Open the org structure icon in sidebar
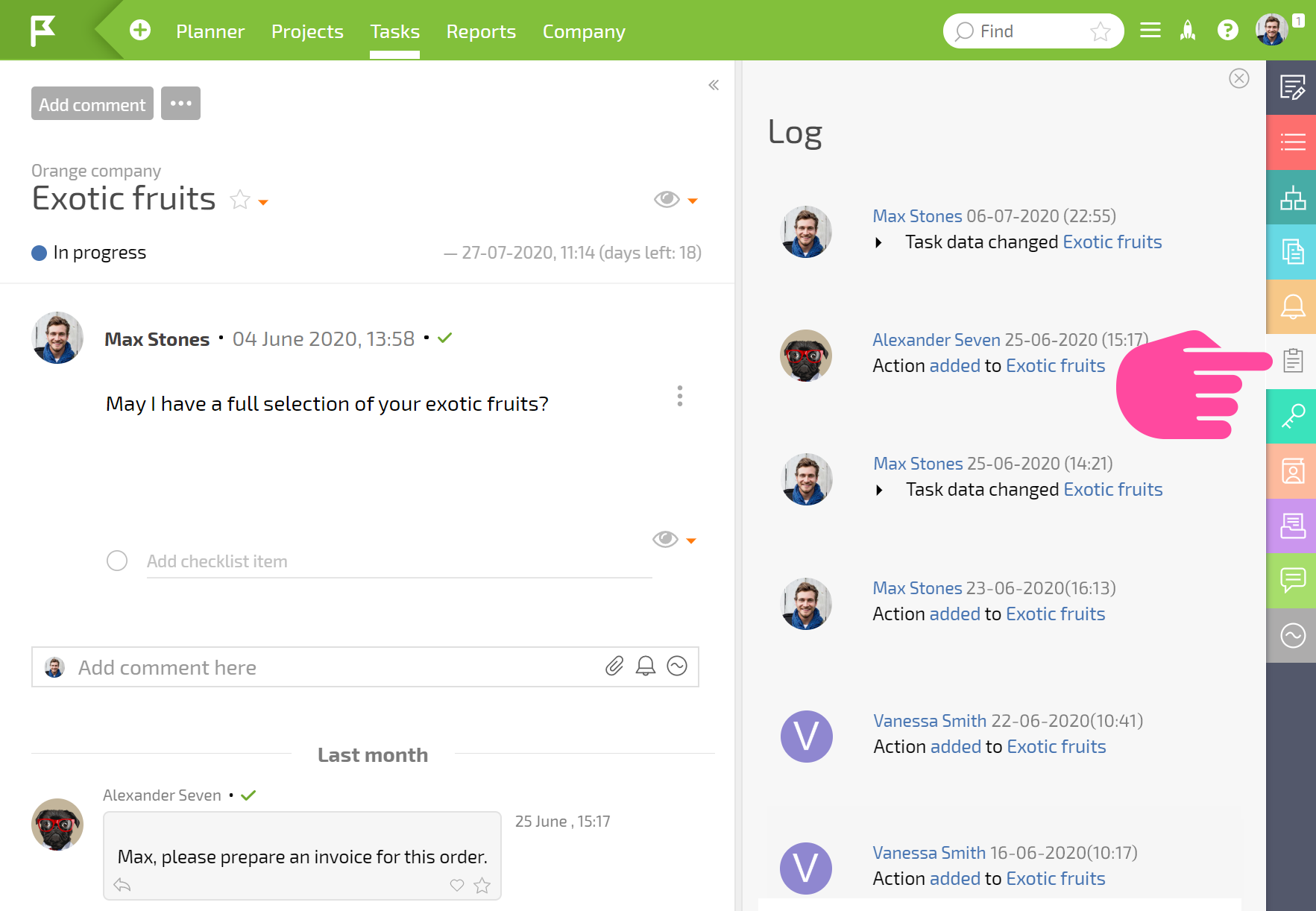Image resolution: width=1316 pixels, height=911 pixels. click(x=1292, y=198)
